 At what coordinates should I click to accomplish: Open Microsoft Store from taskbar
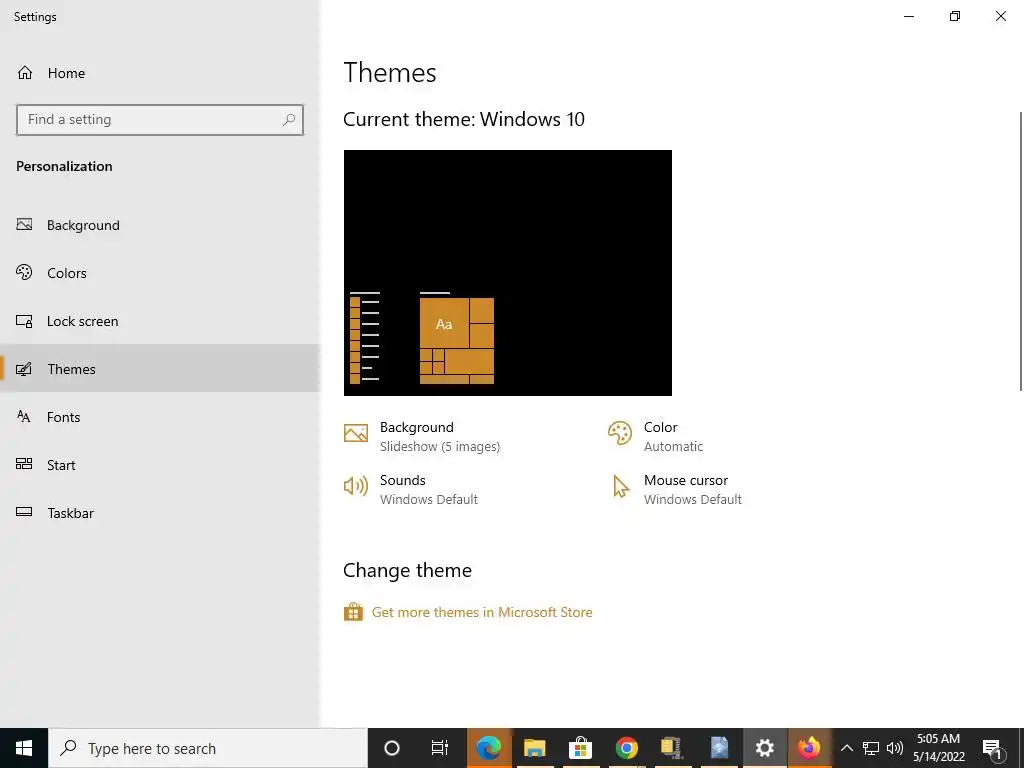tap(580, 748)
